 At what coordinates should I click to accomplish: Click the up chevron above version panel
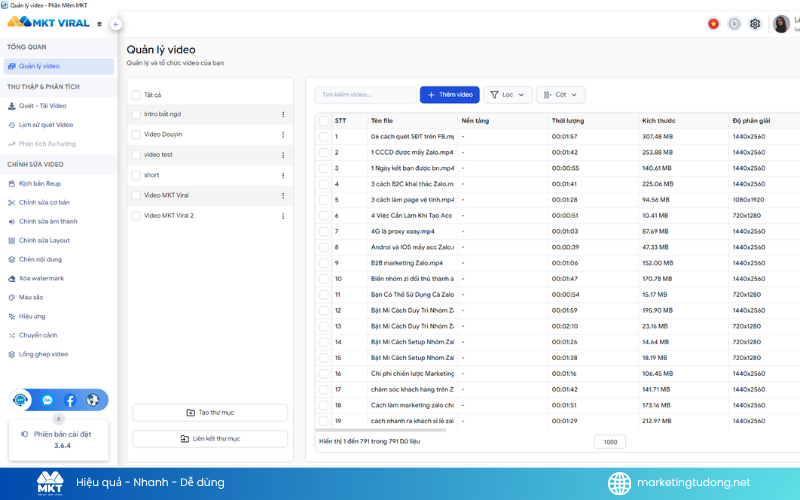pos(59,419)
